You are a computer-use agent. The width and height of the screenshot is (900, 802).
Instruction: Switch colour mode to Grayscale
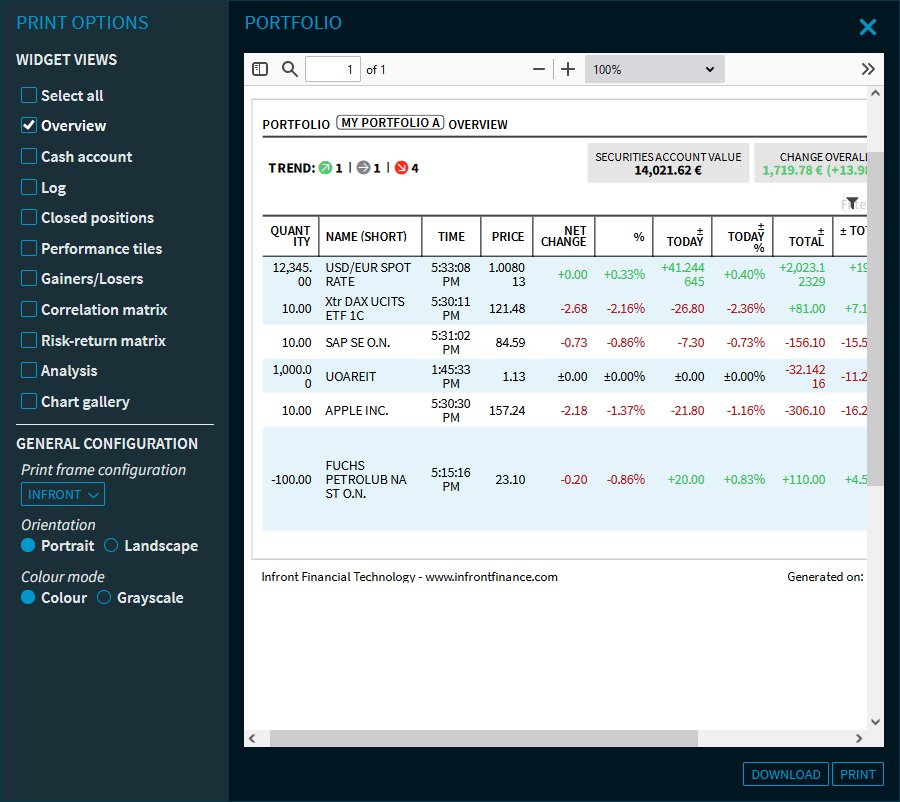point(104,598)
